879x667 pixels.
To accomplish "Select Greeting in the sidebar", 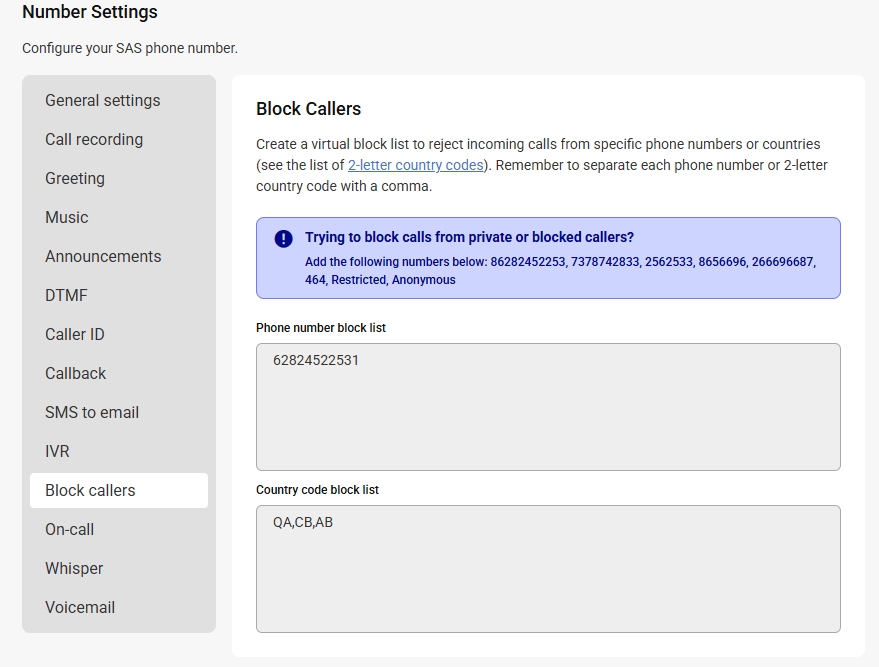I will [x=75, y=178].
